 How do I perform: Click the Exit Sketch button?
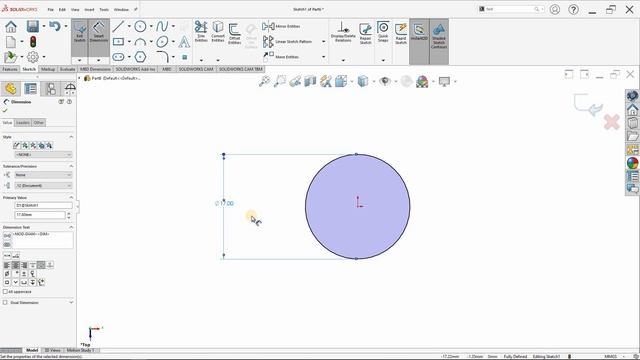[x=80, y=32]
